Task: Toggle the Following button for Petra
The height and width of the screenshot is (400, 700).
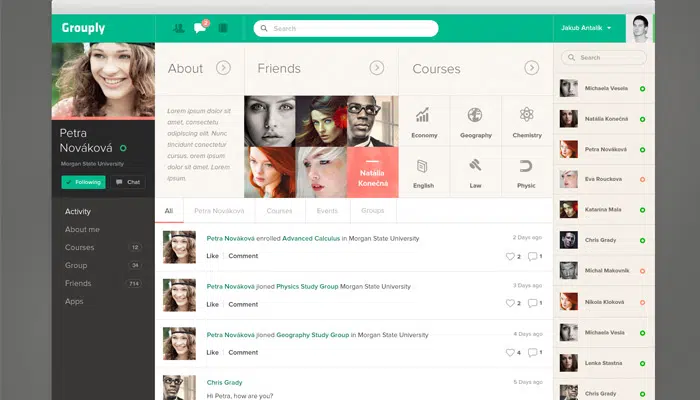Action: [x=83, y=182]
